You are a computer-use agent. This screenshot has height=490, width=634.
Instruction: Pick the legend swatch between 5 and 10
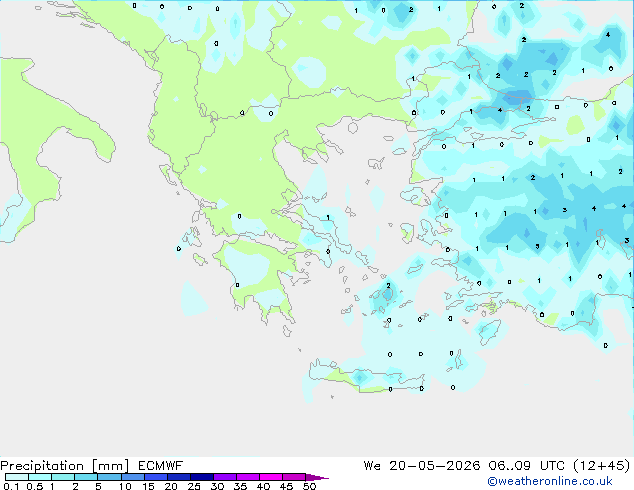pyautogui.click(x=109, y=477)
